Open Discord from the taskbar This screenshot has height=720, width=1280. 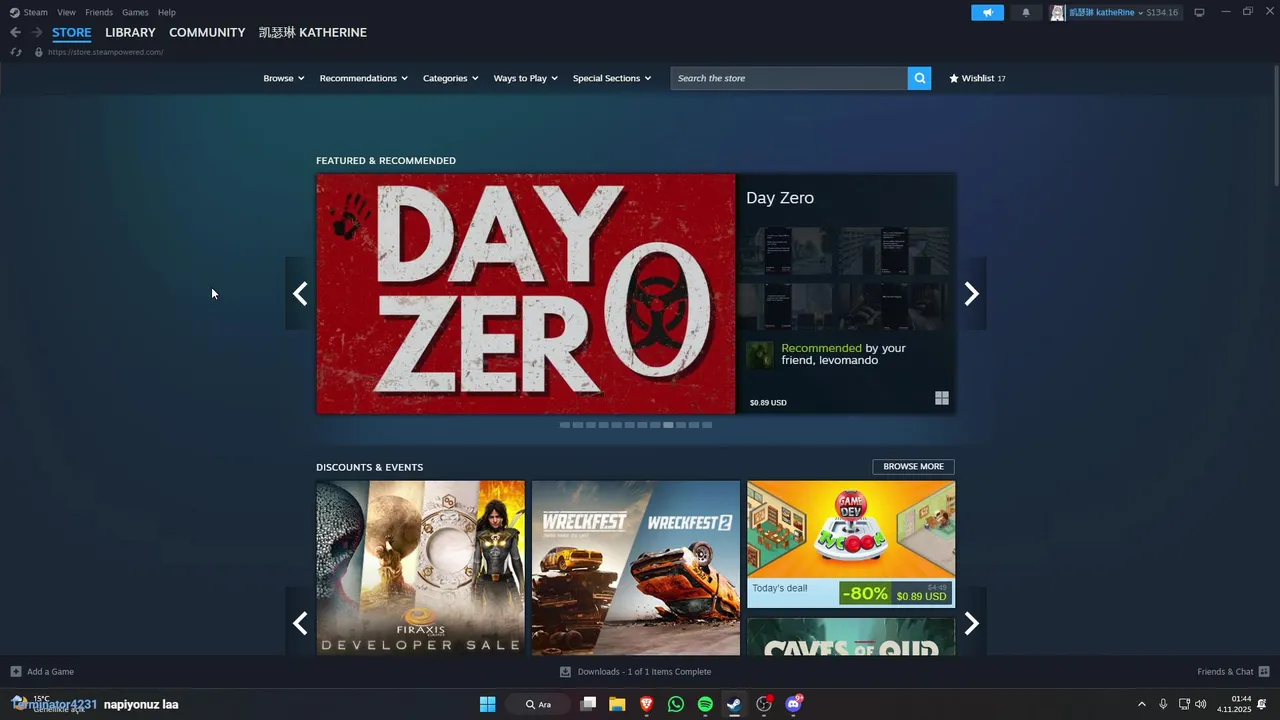[x=794, y=704]
